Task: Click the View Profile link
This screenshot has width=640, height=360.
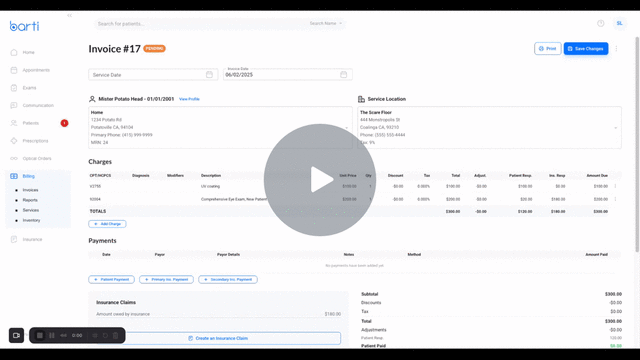Action: pyautogui.click(x=189, y=99)
